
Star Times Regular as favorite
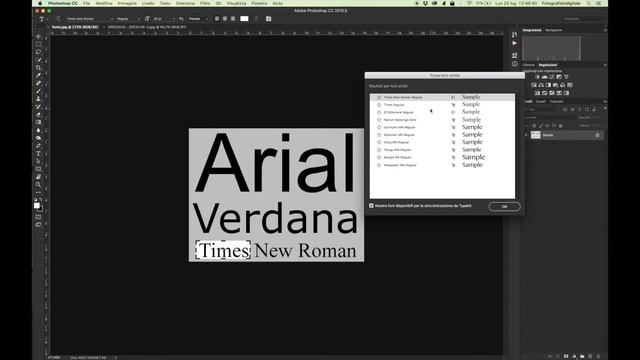(379, 105)
